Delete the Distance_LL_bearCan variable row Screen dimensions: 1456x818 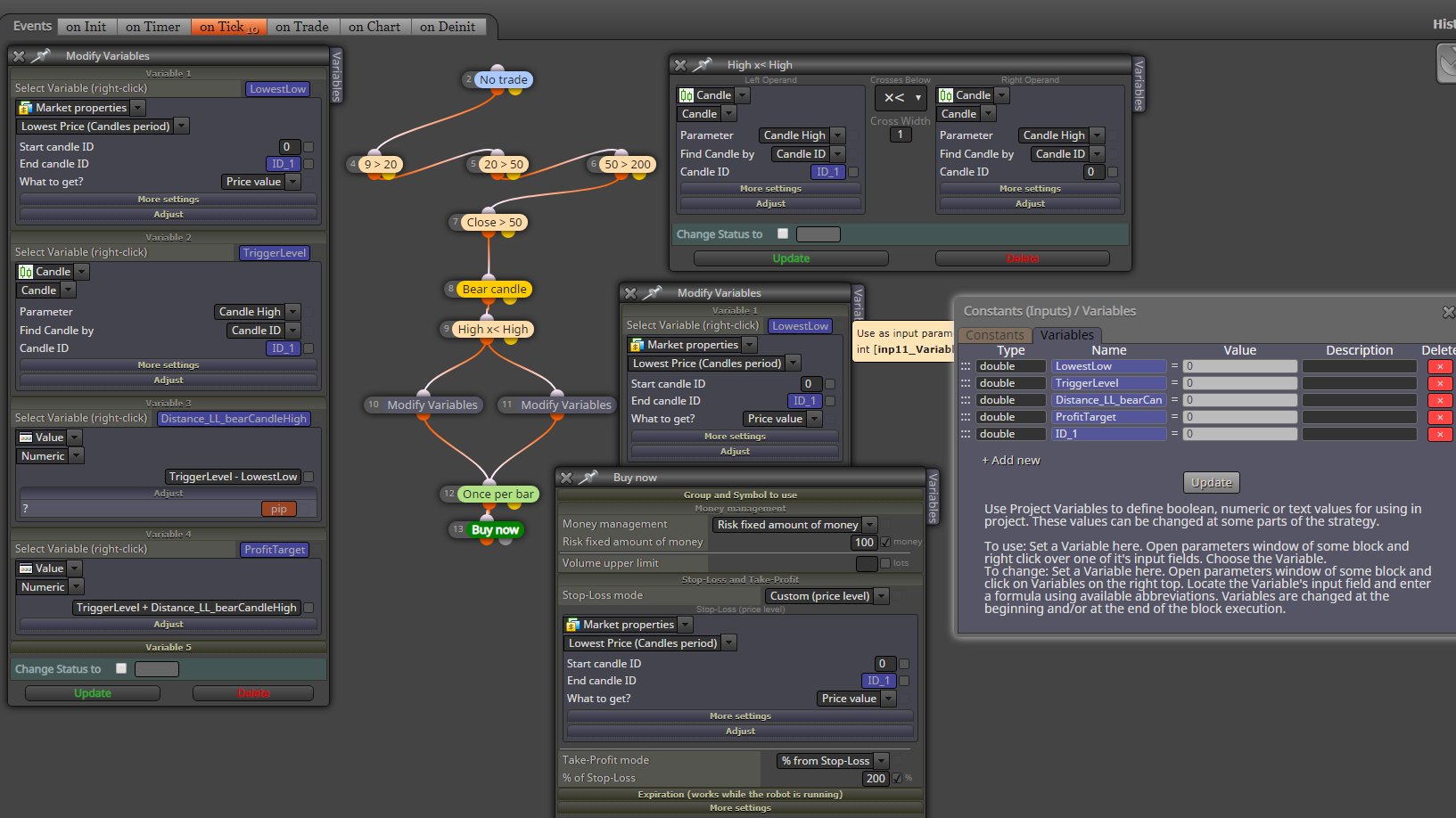coord(1440,400)
